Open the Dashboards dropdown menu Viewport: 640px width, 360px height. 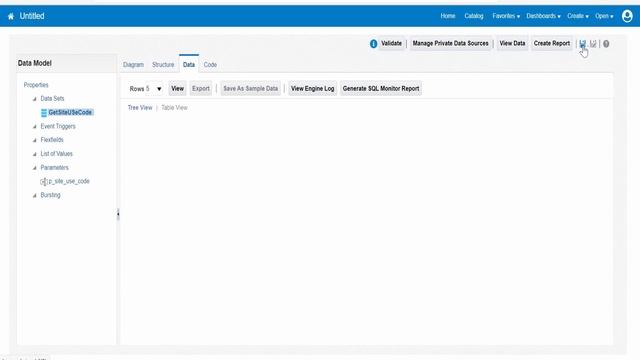tap(543, 16)
